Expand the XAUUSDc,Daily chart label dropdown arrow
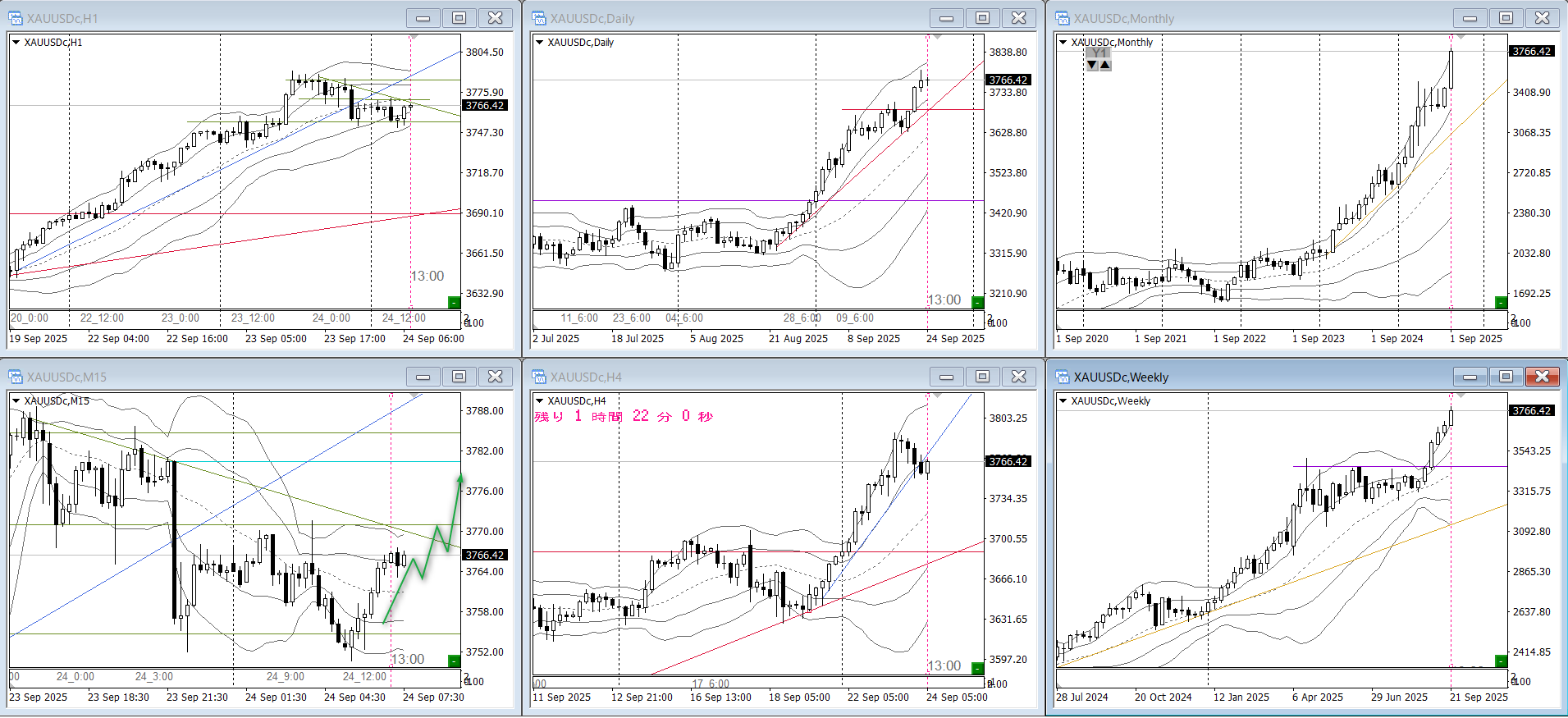The width and height of the screenshot is (1568, 718). (x=539, y=42)
